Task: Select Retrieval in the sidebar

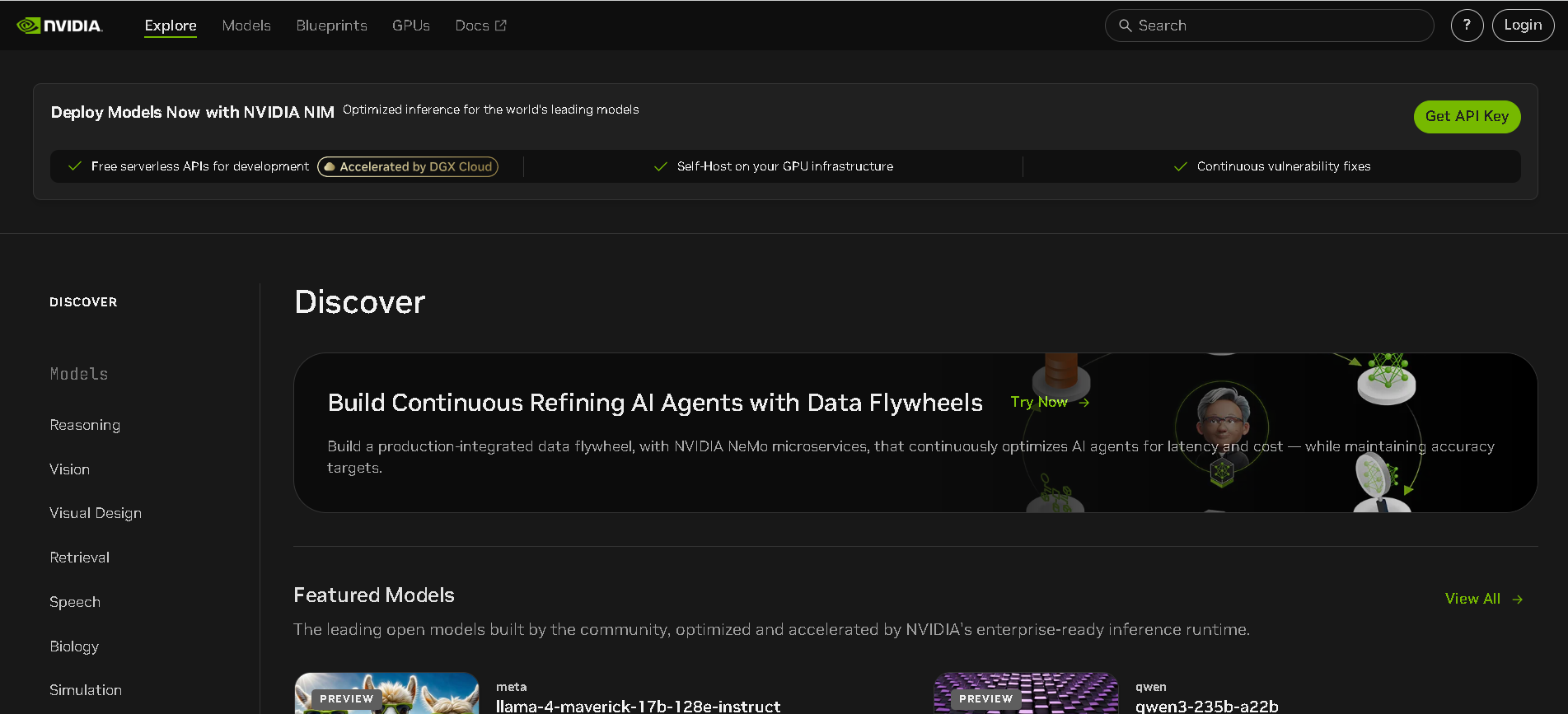Action: (x=79, y=558)
